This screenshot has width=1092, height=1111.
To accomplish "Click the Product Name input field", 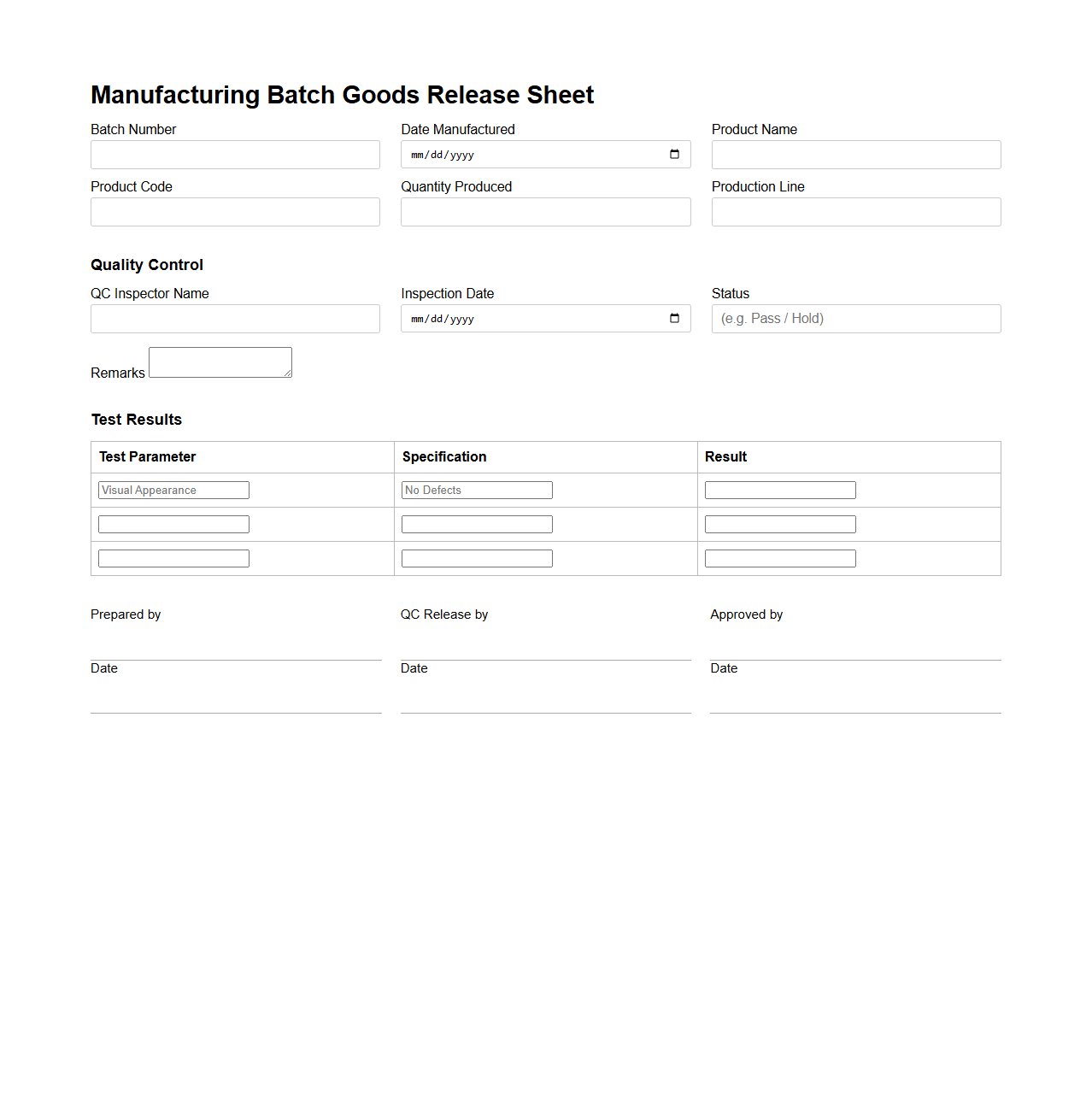I will [x=855, y=154].
